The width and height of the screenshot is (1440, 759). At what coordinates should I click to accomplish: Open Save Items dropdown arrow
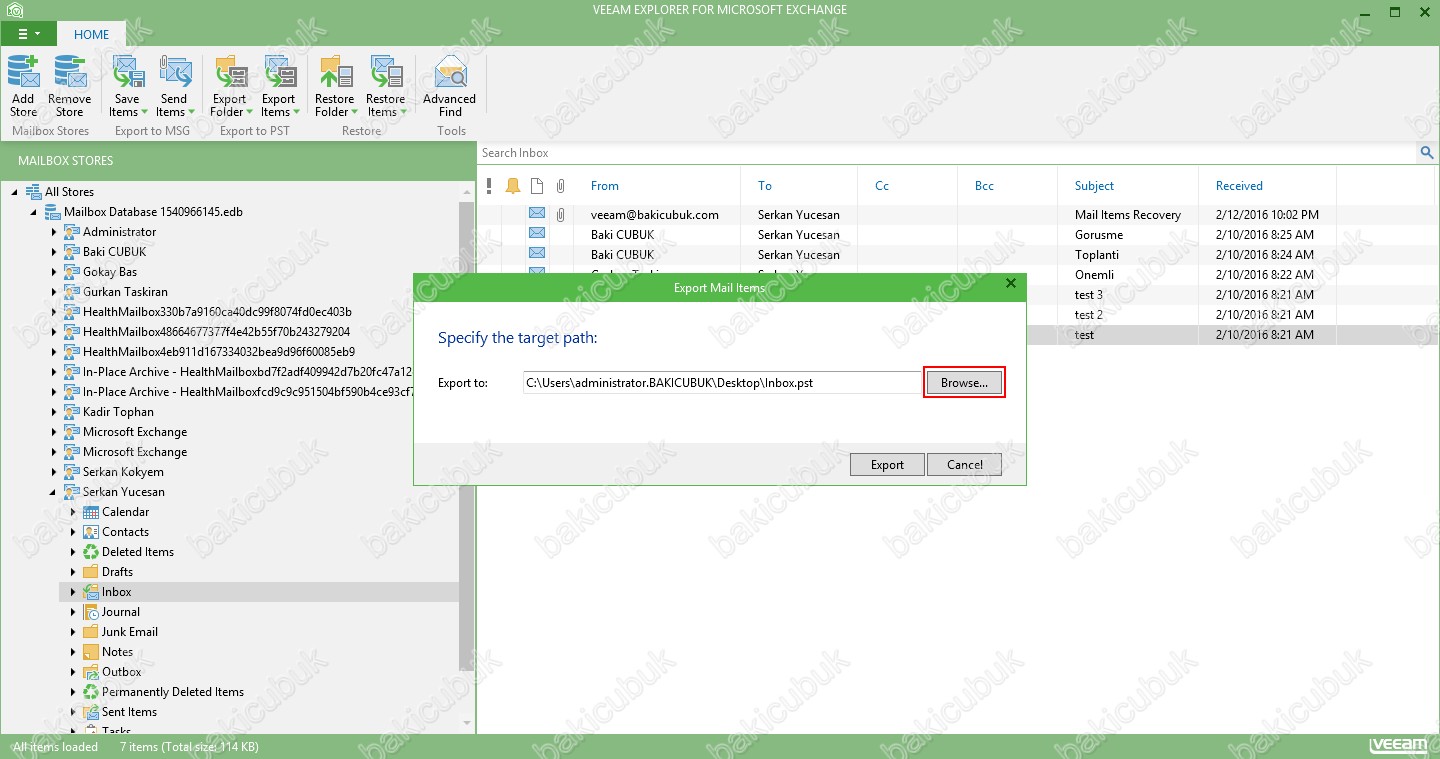coord(144,112)
